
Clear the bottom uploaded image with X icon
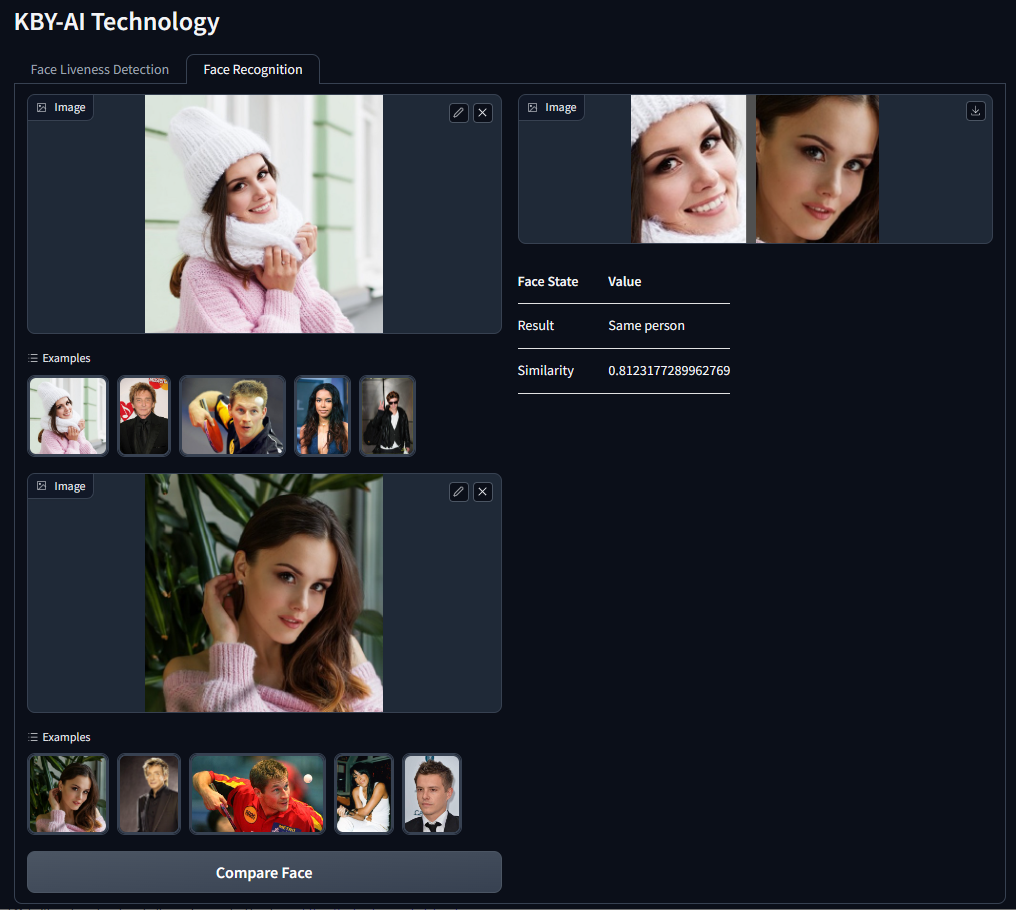[483, 492]
